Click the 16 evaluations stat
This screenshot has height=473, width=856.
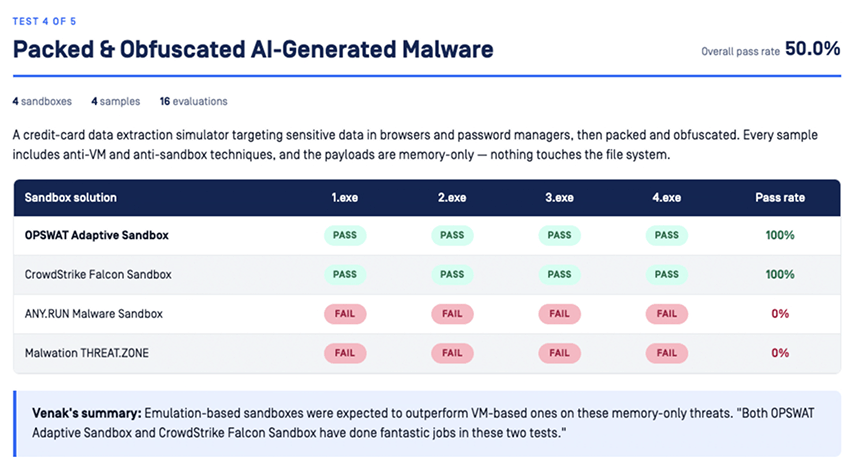point(193,102)
